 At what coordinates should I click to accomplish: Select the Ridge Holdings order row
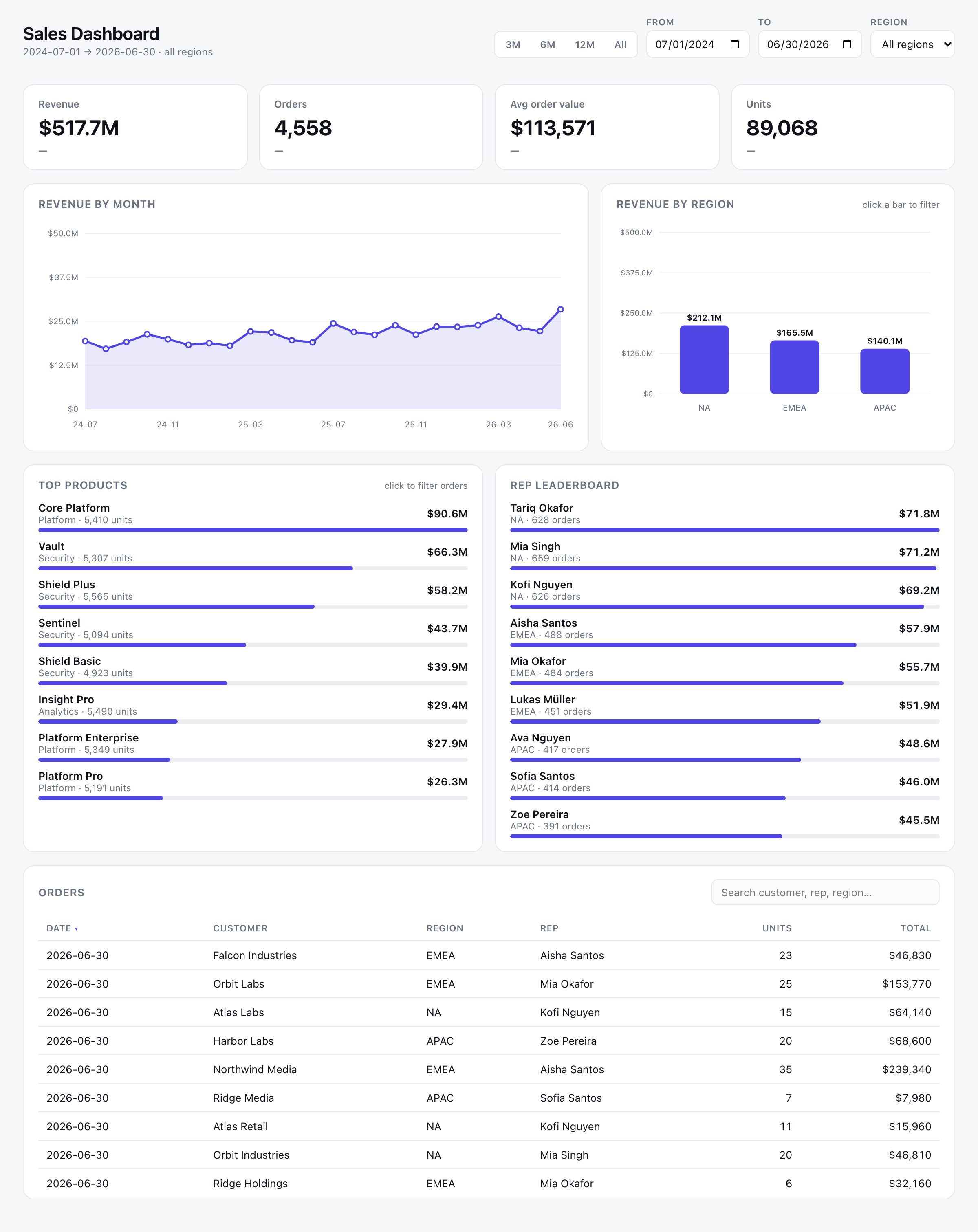point(489,1184)
